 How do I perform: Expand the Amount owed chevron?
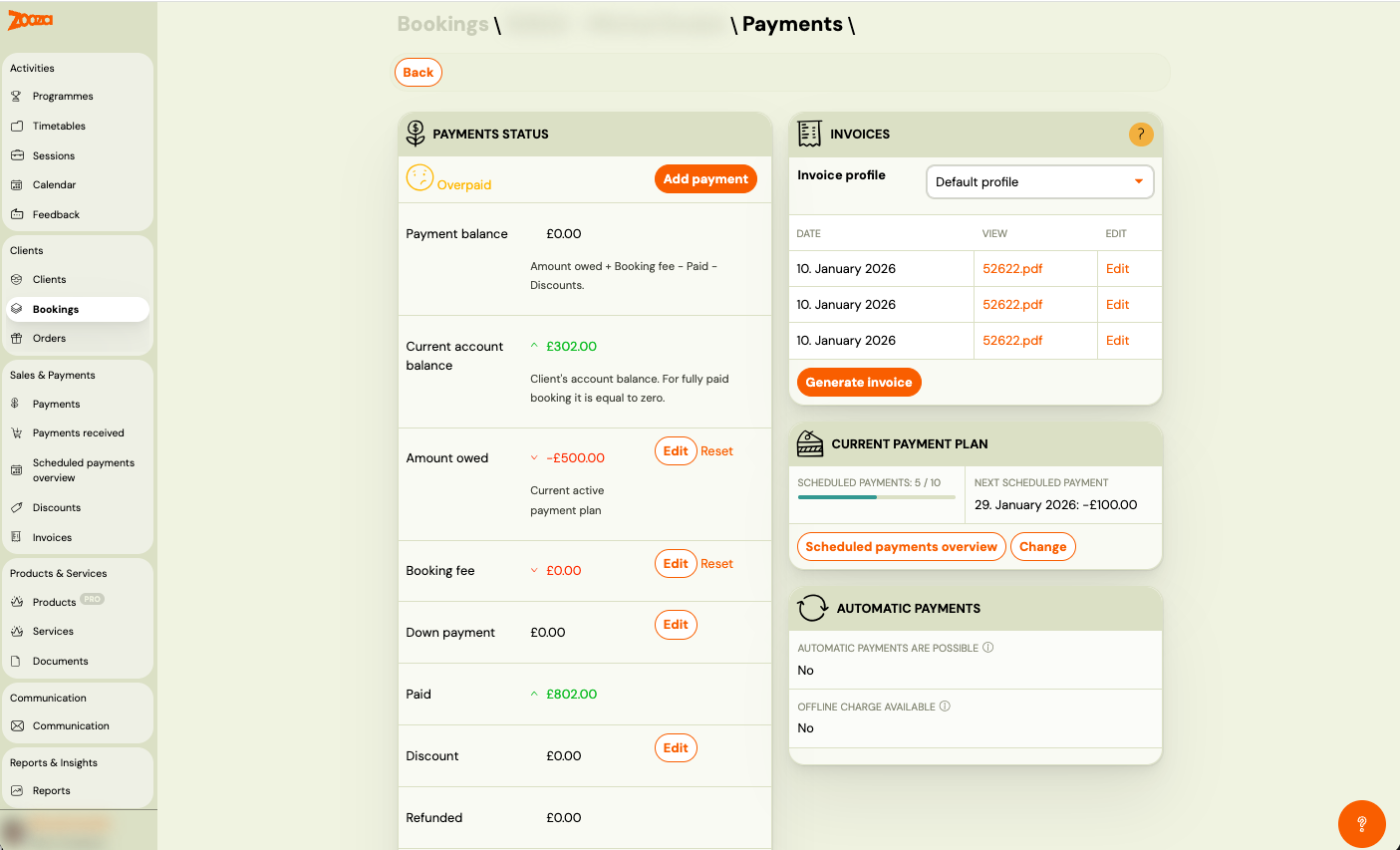[534, 455]
